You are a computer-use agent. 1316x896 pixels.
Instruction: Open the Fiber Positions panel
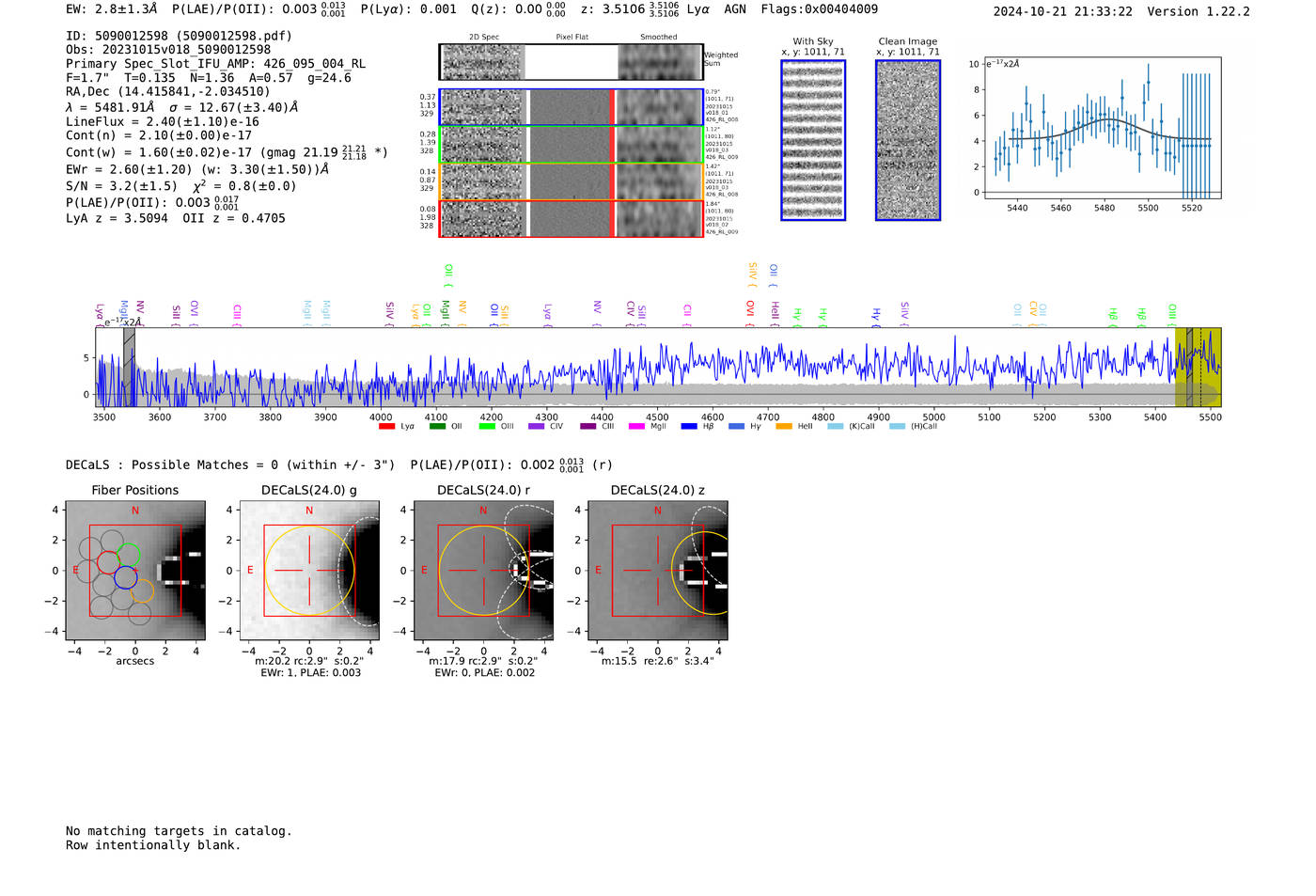coord(135,571)
